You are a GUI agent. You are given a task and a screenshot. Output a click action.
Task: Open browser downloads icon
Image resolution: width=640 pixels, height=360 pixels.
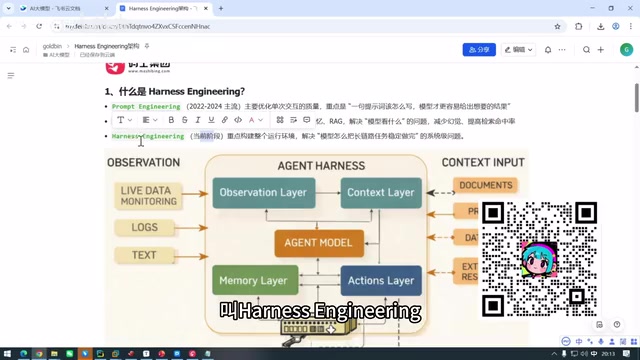coord(600,27)
